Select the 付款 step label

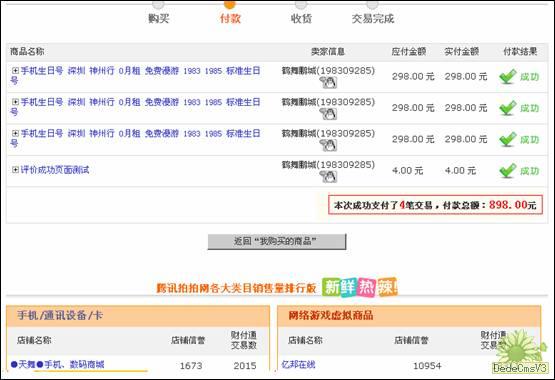click(x=230, y=18)
